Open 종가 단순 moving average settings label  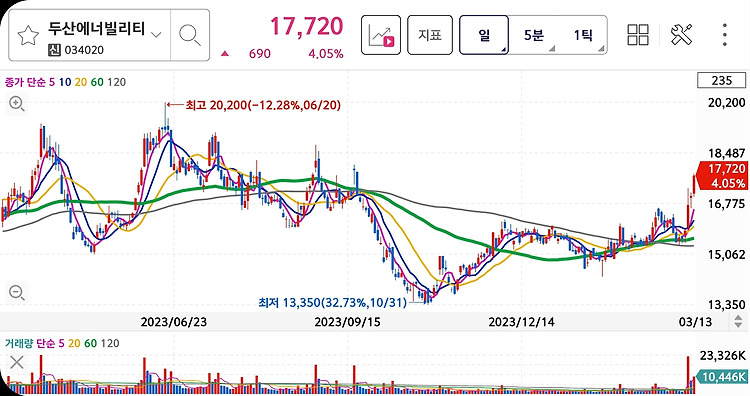click(25, 82)
